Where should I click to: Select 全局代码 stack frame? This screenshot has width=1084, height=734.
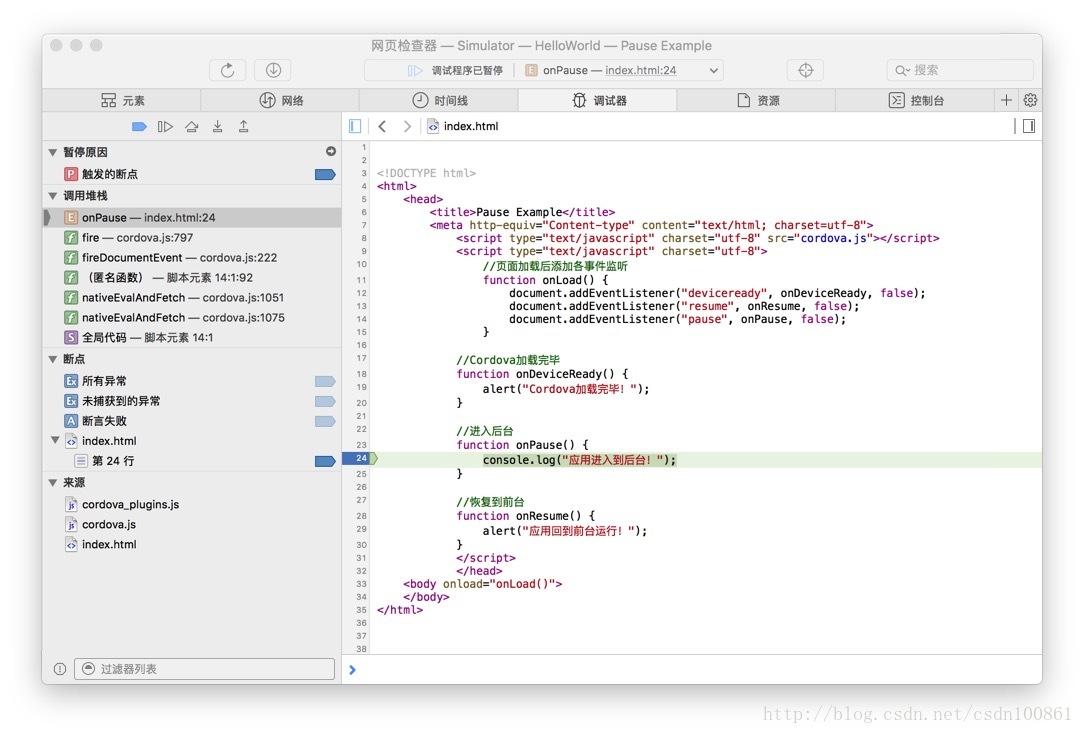pyautogui.click(x=191, y=338)
